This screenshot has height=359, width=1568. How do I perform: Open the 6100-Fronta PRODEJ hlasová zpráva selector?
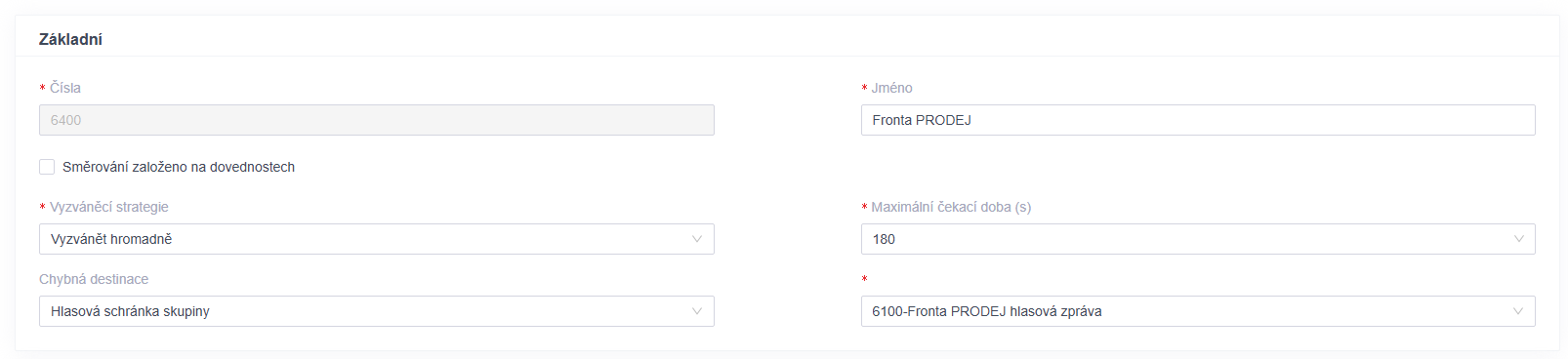[x=1198, y=311]
